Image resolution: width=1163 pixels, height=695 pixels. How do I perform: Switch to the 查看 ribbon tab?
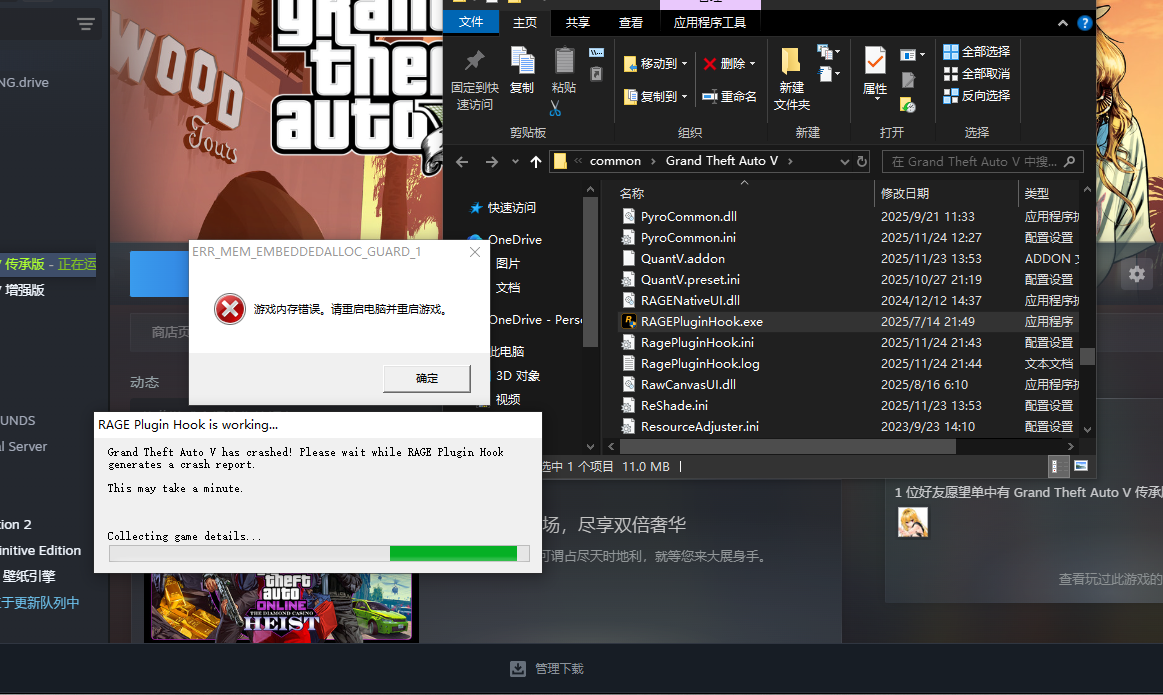(631, 22)
